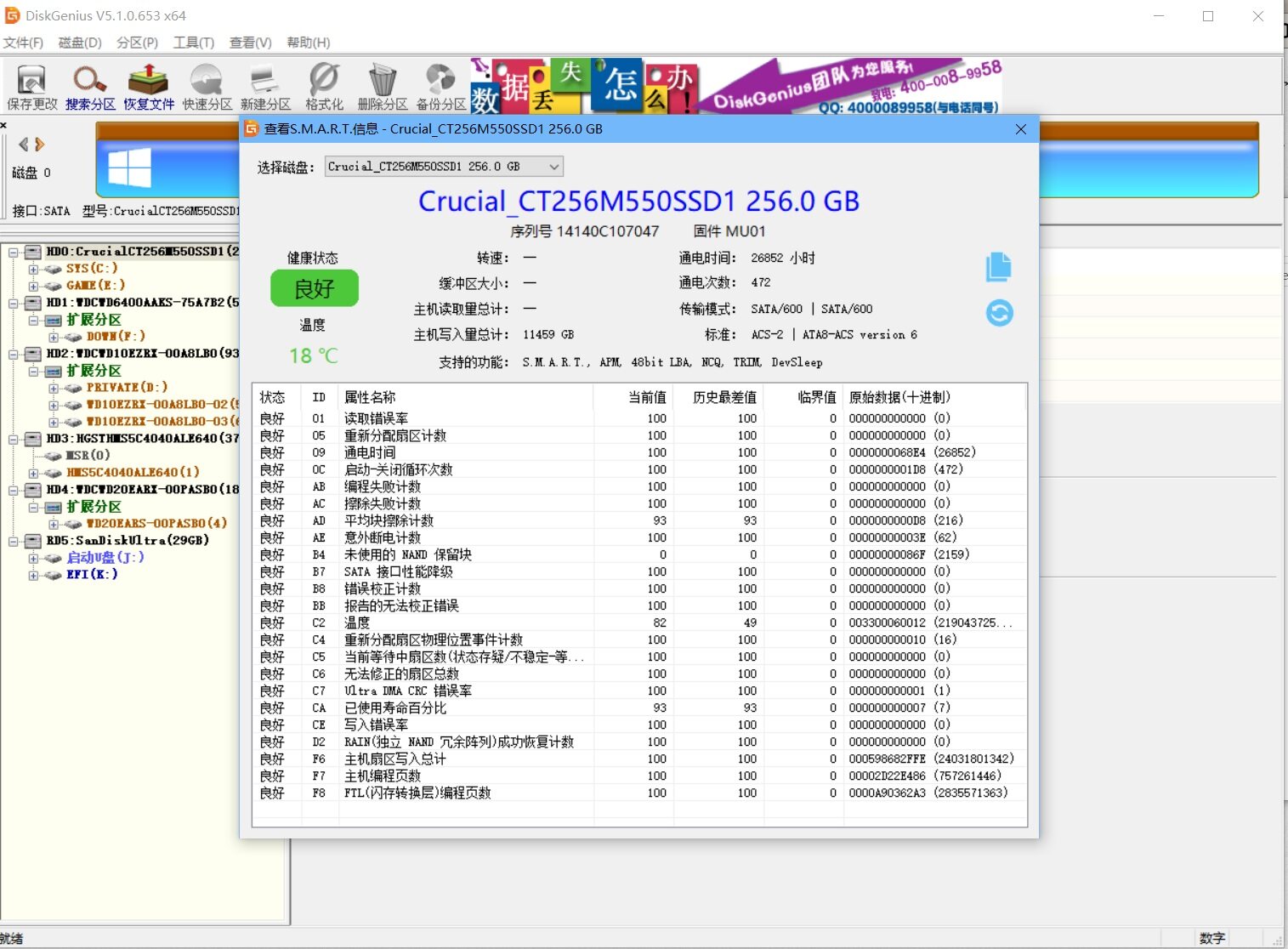Screen dimensions: 1288x949
Task: Select the EFI(K:) partition
Action: click(92, 574)
